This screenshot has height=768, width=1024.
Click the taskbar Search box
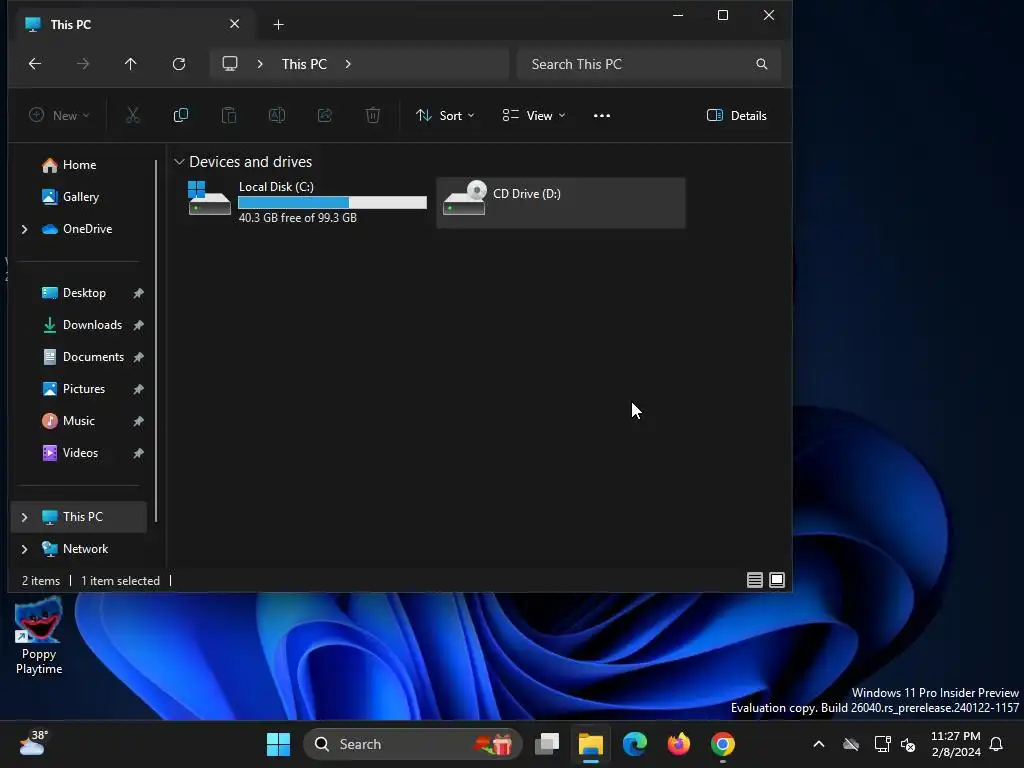click(413, 744)
